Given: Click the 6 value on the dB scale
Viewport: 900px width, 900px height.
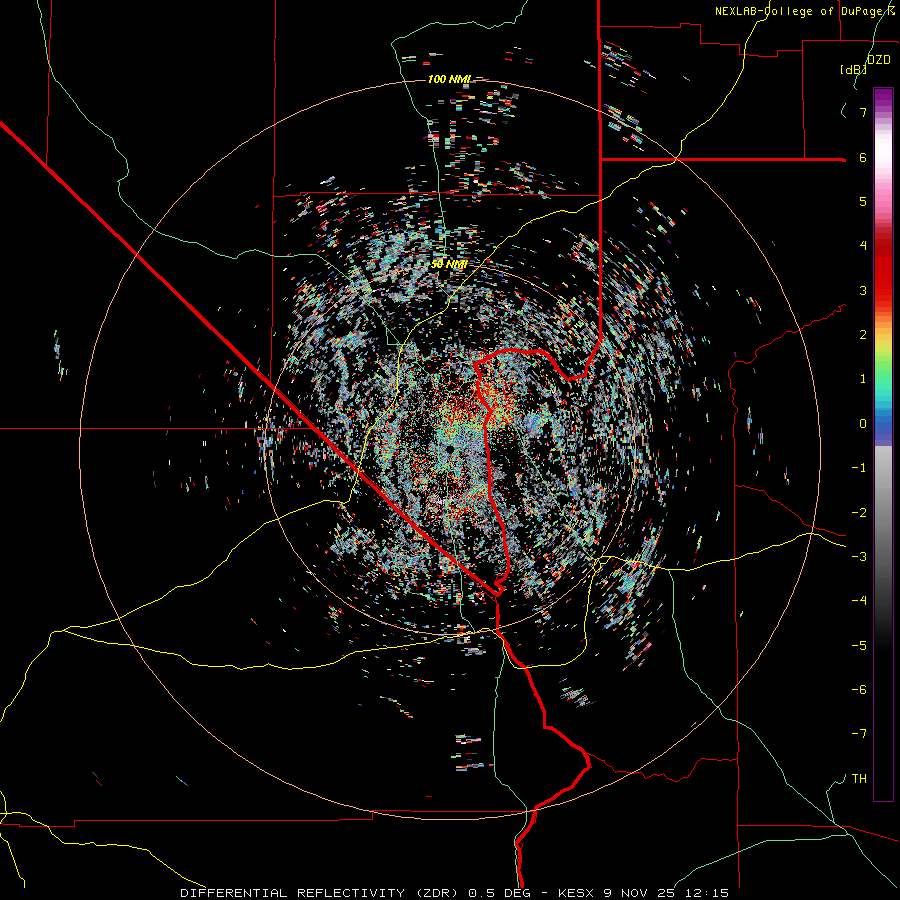Looking at the screenshot, I should [863, 157].
